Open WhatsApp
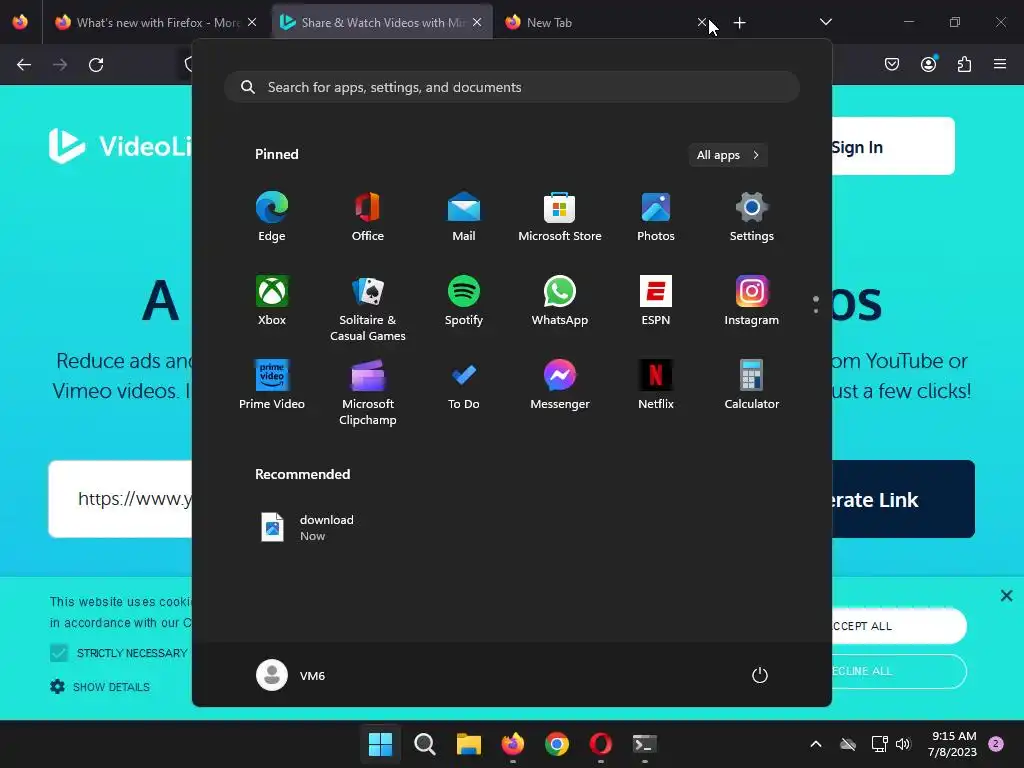The height and width of the screenshot is (768, 1024). [560, 300]
